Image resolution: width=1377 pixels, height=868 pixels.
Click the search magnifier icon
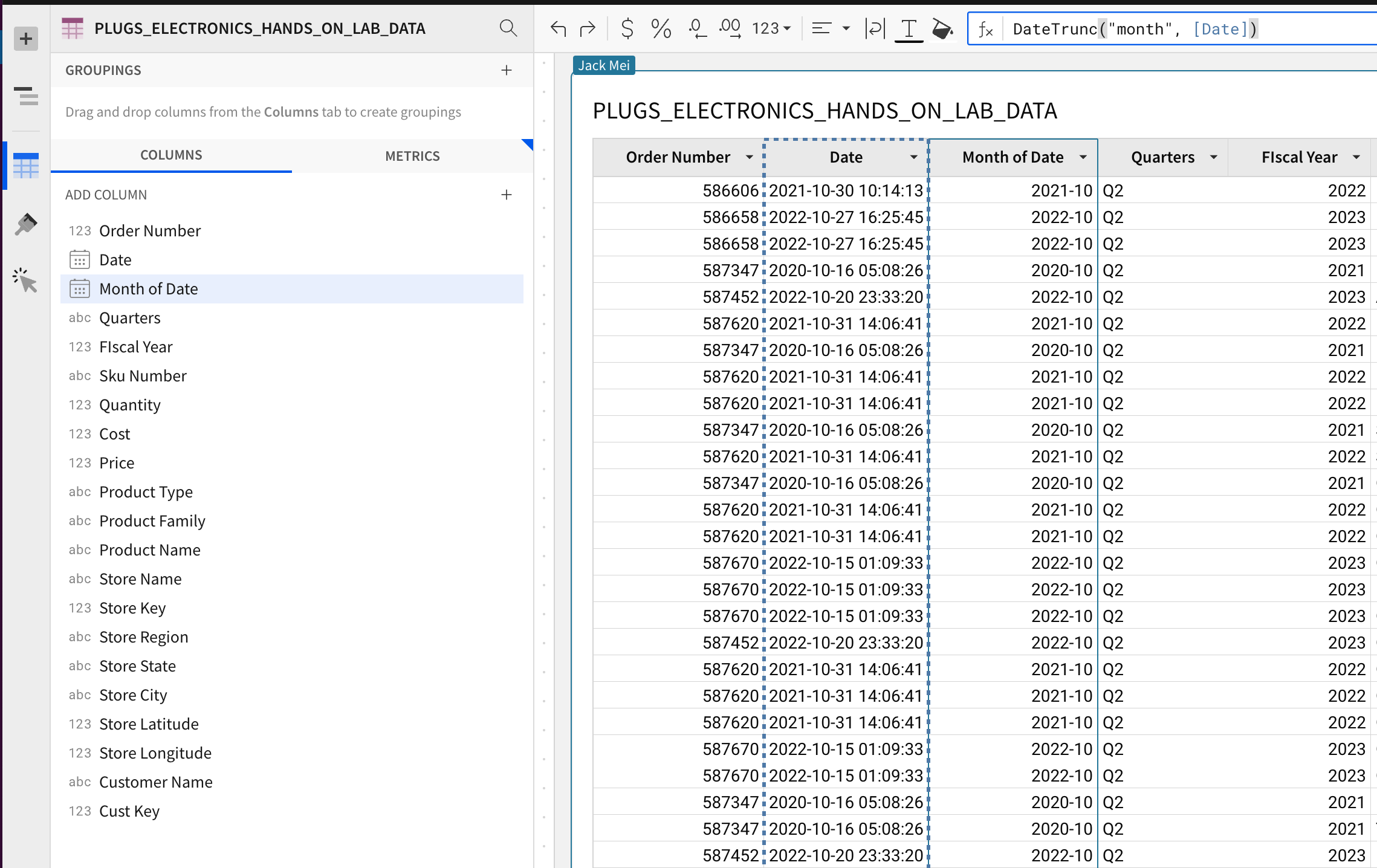pyautogui.click(x=508, y=28)
